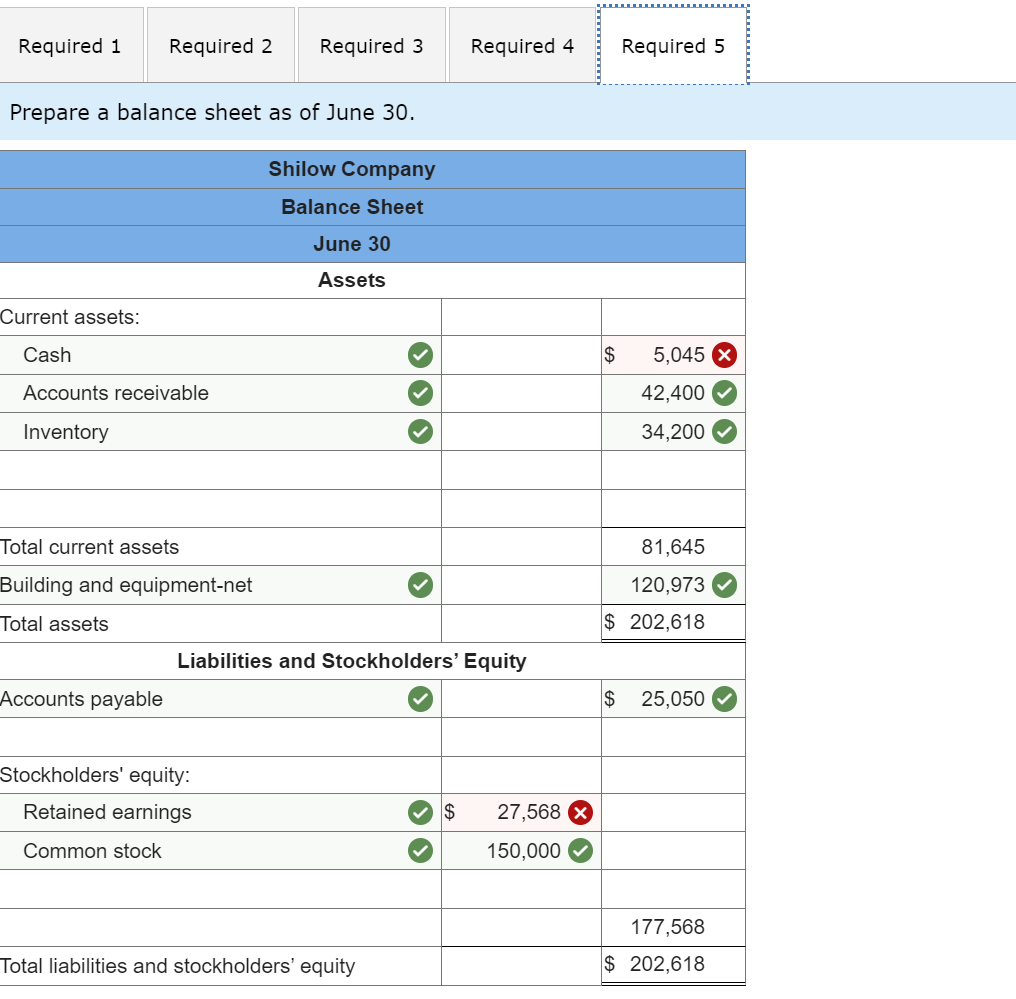Click the red X beside Retained earnings 27,568
Image resolution: width=1016 pixels, height=999 pixels.
coord(578,813)
